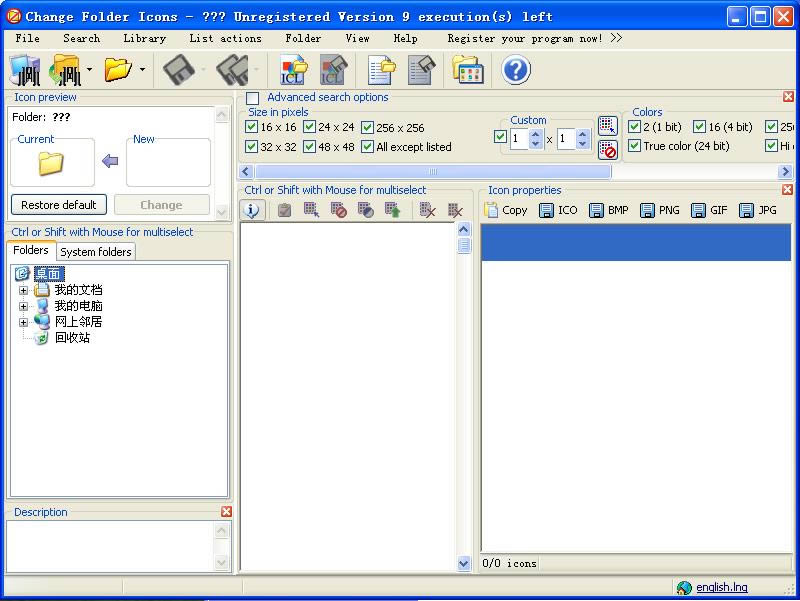
Task: Click the grid icon with green up arrow
Action: 392,210
